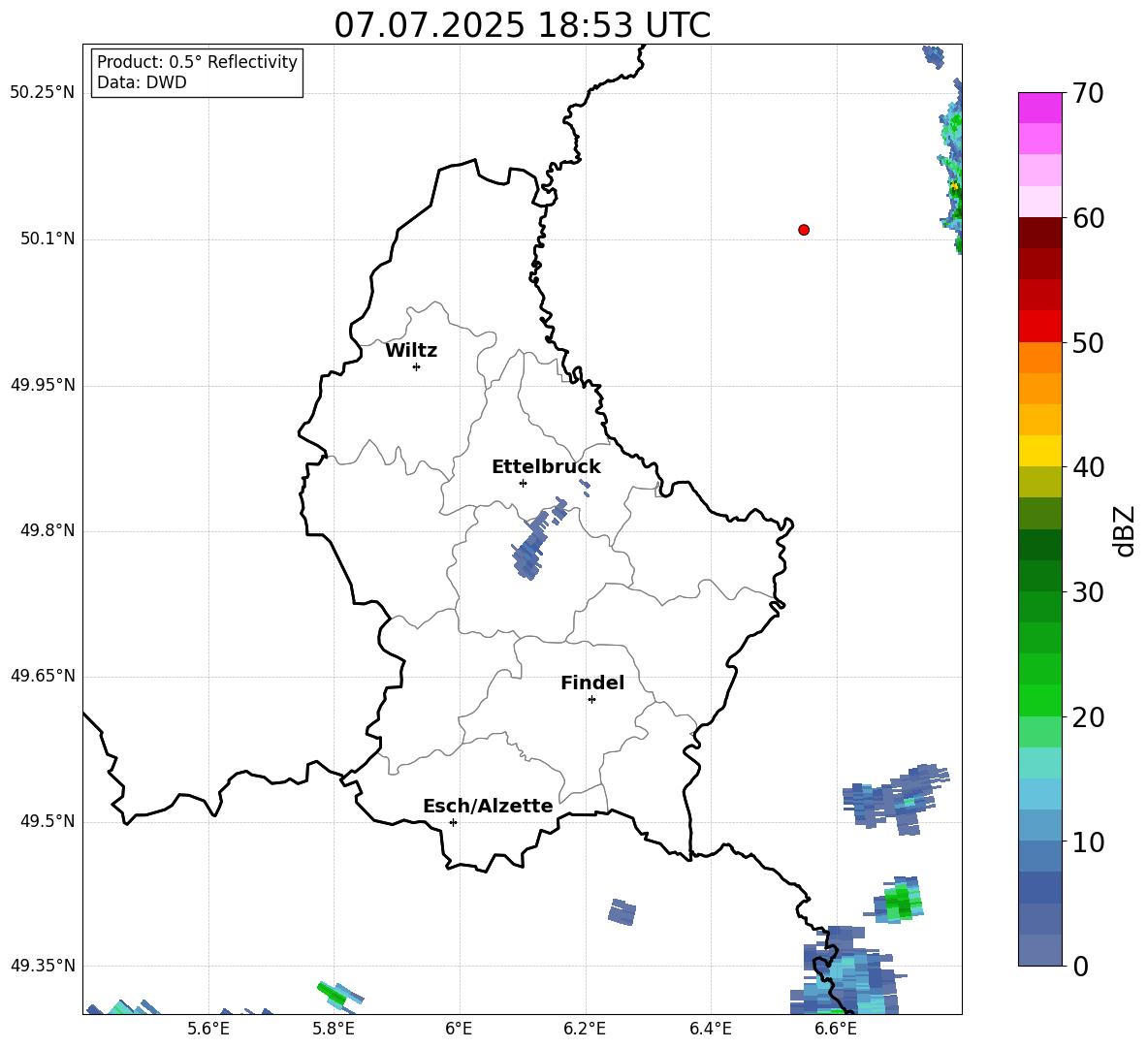Click the Ettelbruck city label
1148x1048 pixels.
546,467
